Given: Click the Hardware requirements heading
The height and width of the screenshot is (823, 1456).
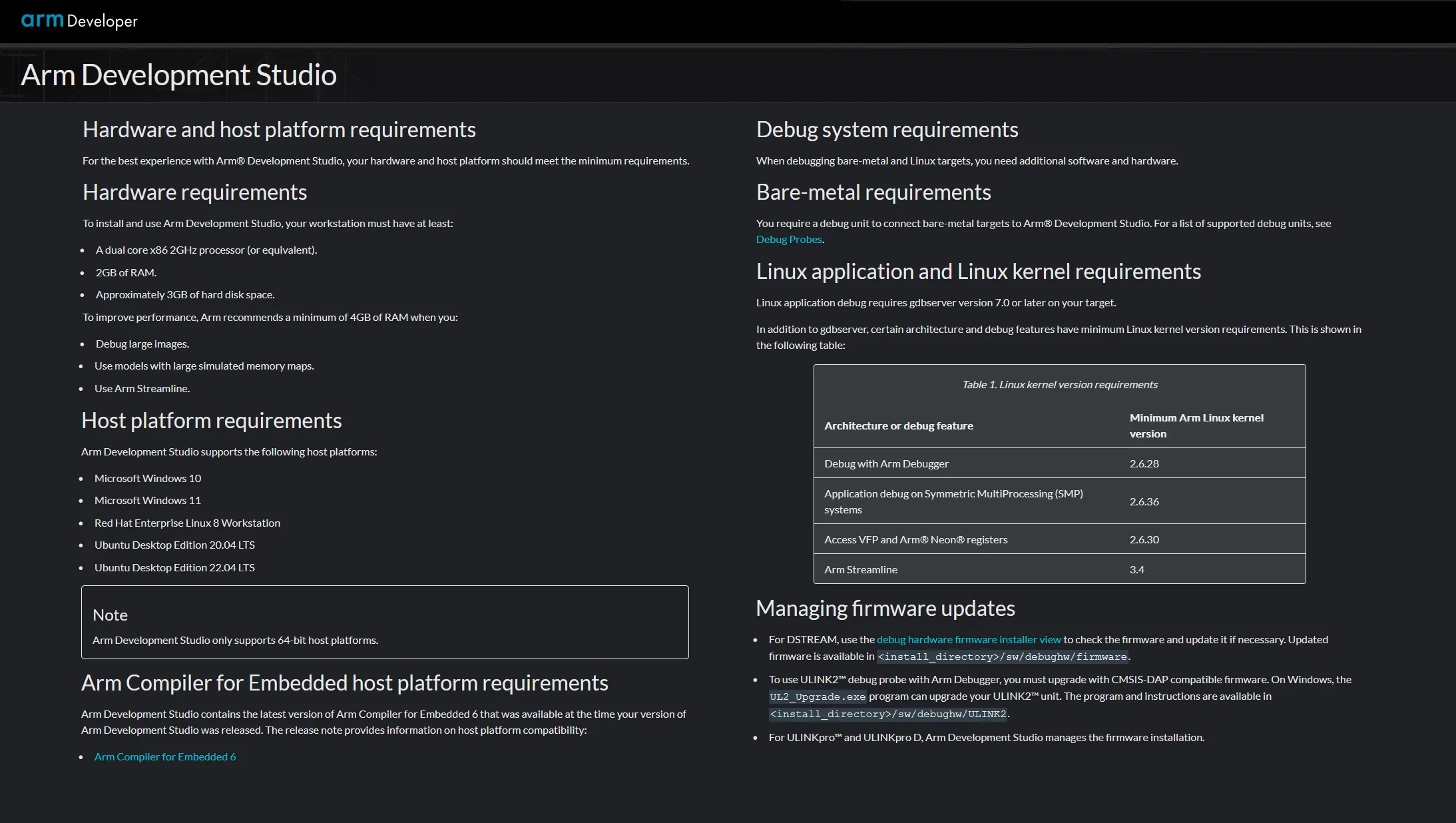Looking at the screenshot, I should click(194, 192).
